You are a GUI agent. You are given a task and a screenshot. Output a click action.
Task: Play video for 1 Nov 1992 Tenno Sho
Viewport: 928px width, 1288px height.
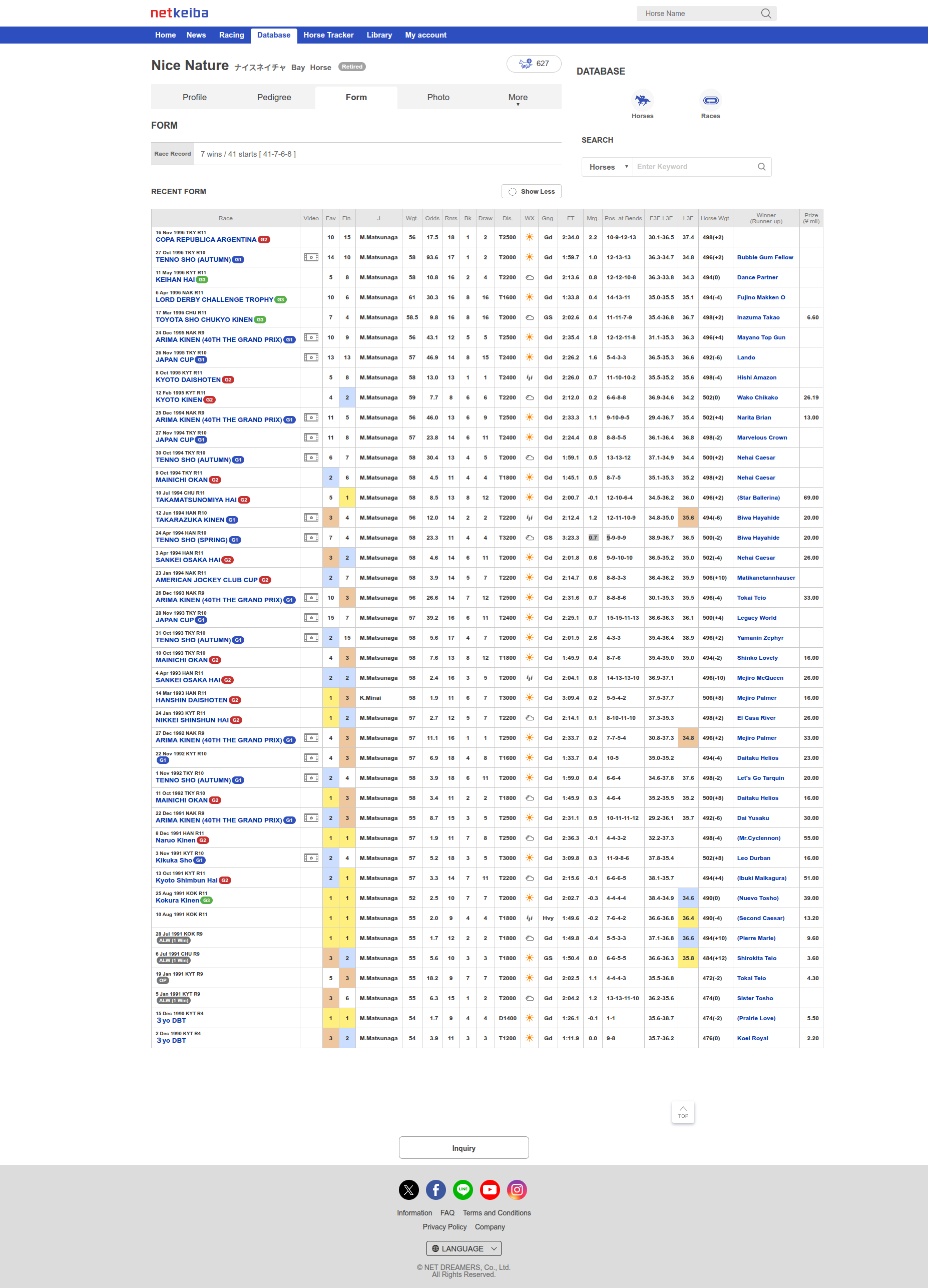tap(311, 777)
